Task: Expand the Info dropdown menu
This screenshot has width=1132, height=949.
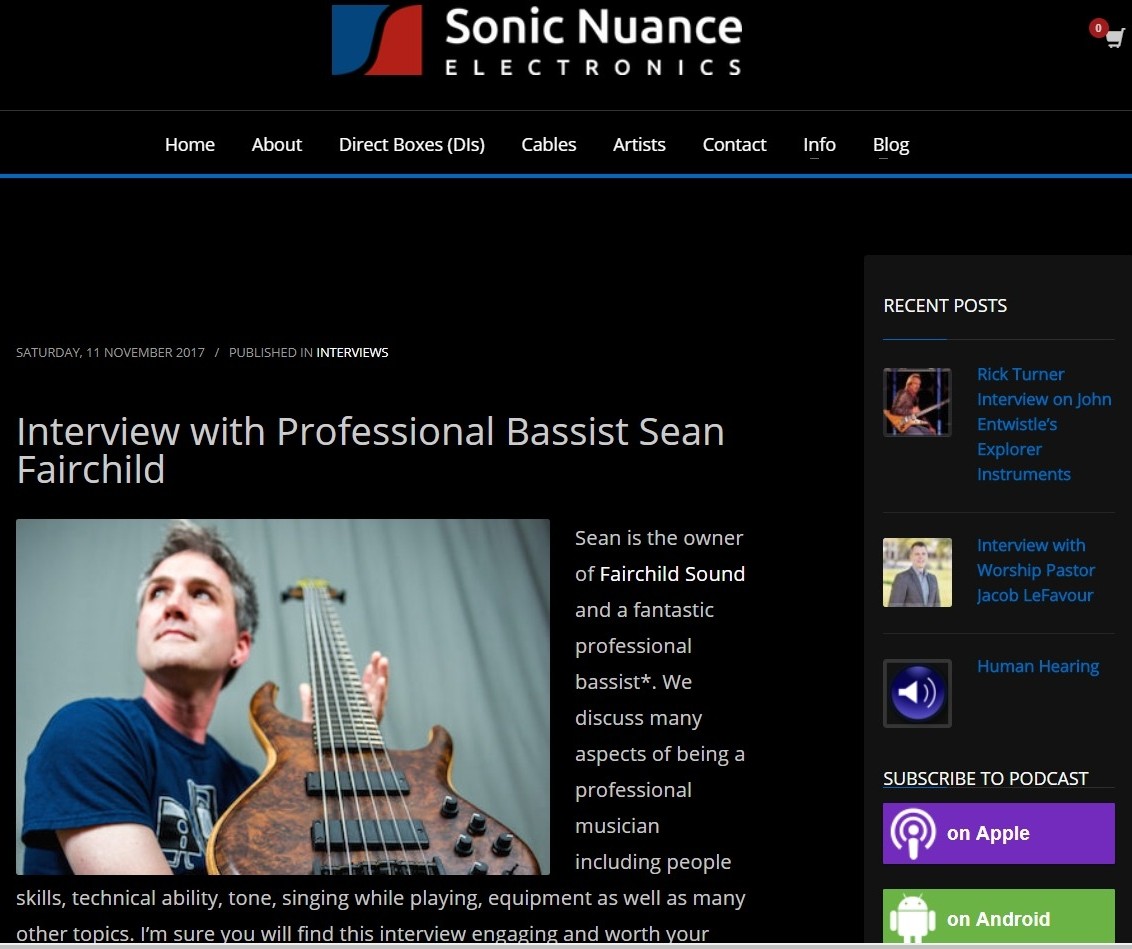Action: click(x=819, y=144)
